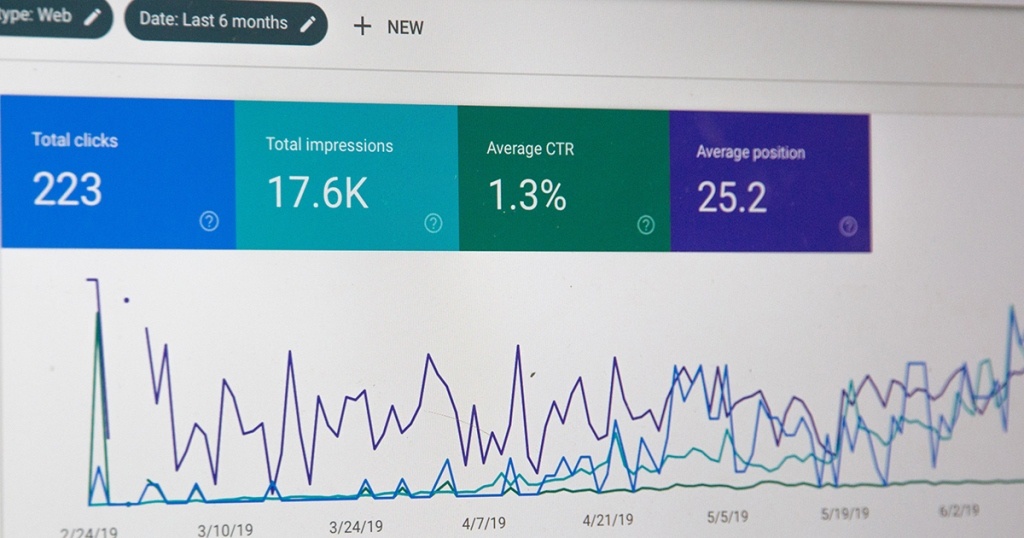The image size is (1024, 538).
Task: Select the 4/7/19 date on the chart axis
Action: click(484, 522)
